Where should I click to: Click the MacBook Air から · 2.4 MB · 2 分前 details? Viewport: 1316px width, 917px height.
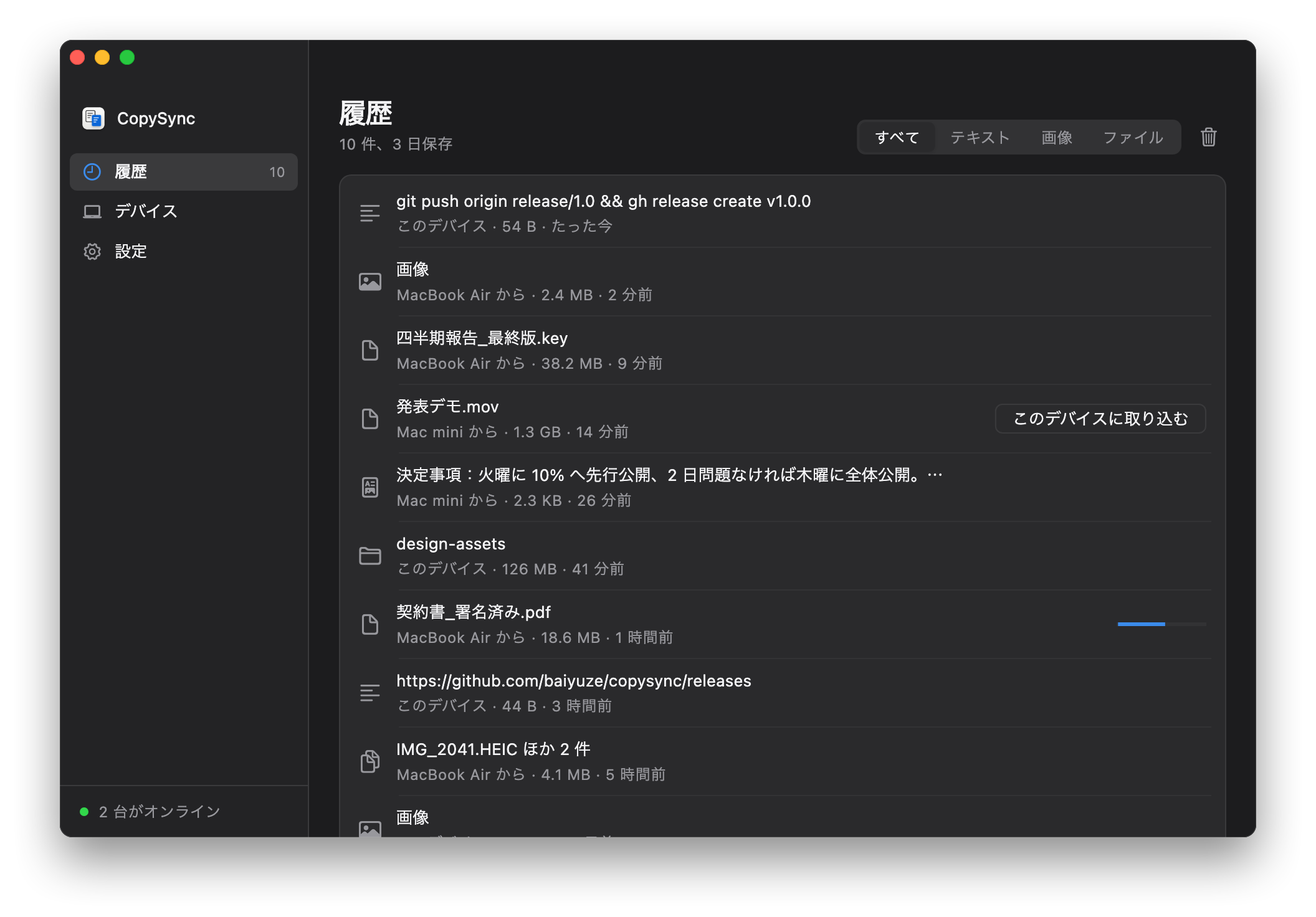pos(525,295)
